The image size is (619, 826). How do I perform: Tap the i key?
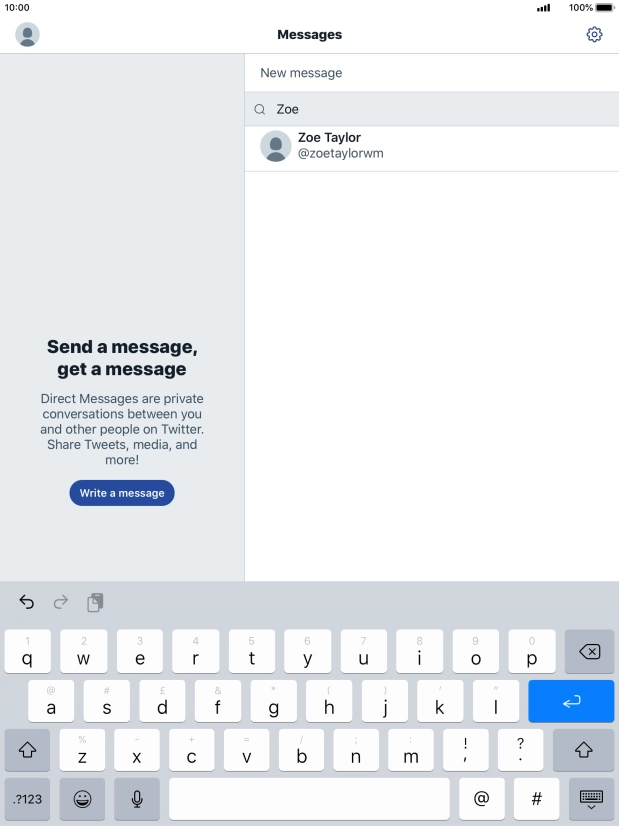point(419,651)
